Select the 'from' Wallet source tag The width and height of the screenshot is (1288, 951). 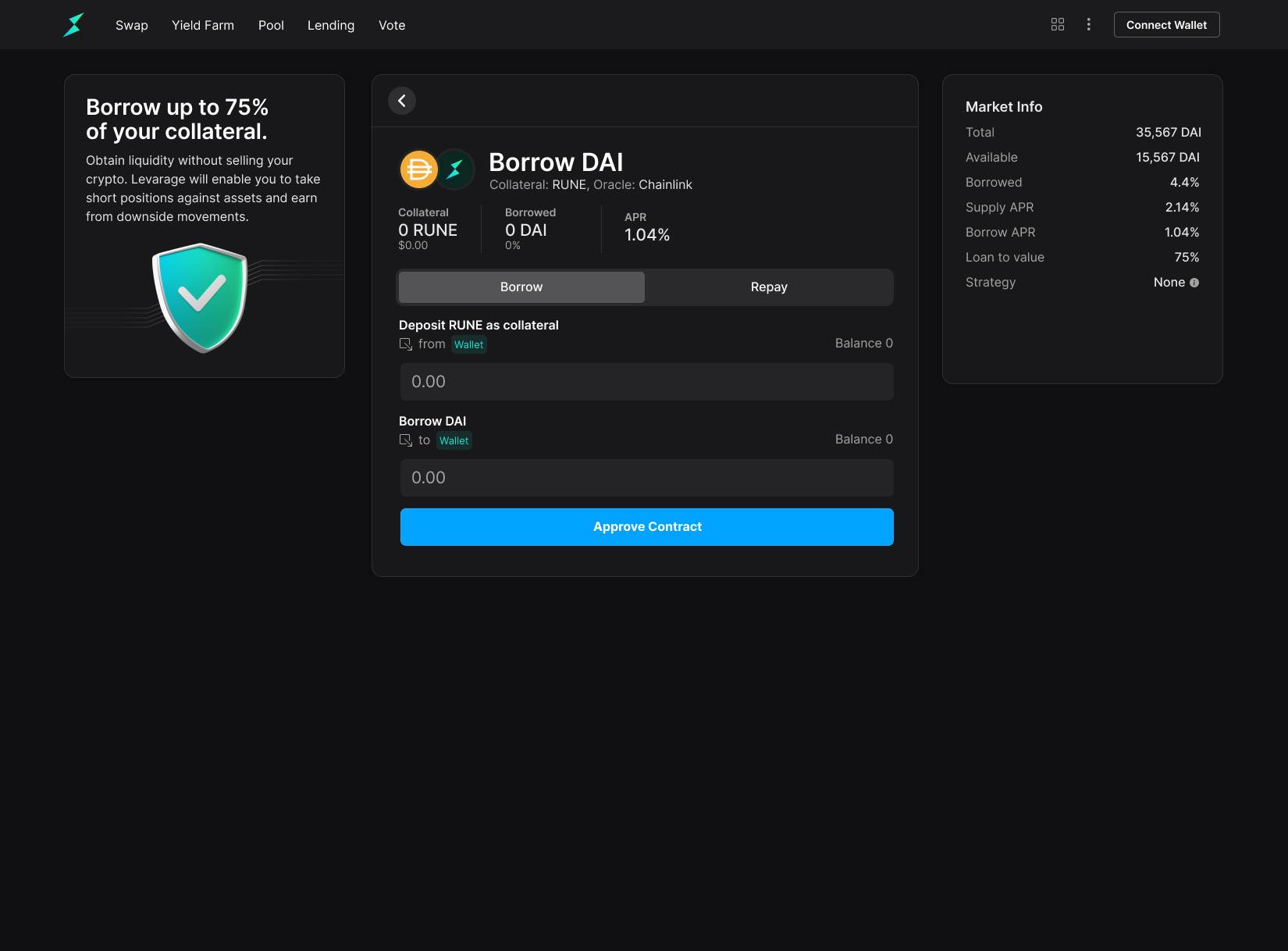pos(468,344)
